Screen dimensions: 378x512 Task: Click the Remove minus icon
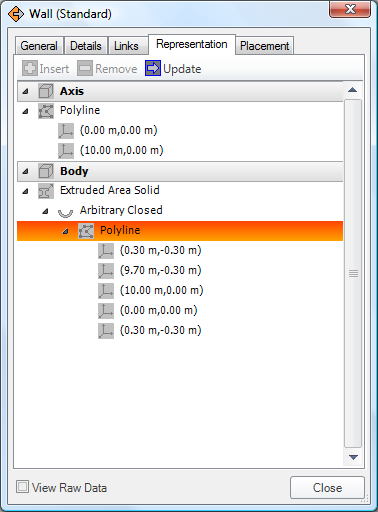85,68
